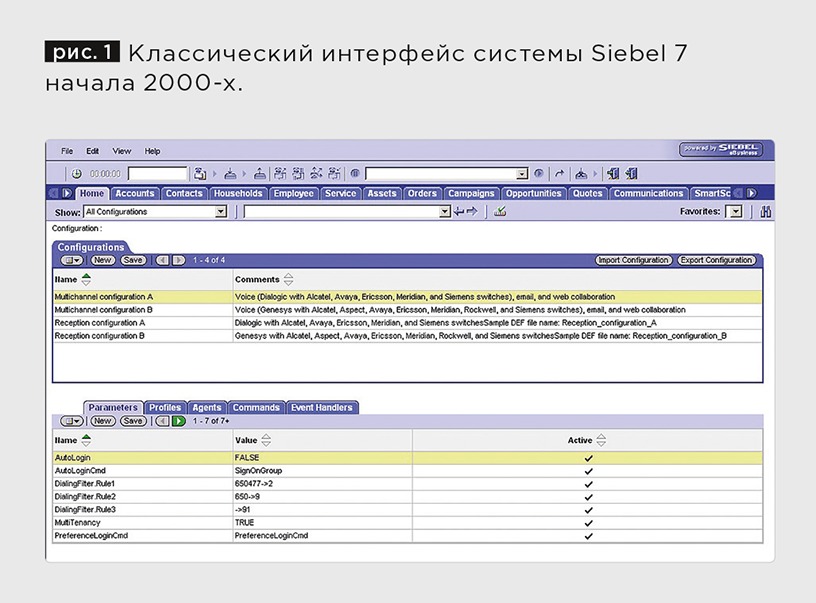
Task: Click the Release Work Item icon
Action: (x=260, y=174)
